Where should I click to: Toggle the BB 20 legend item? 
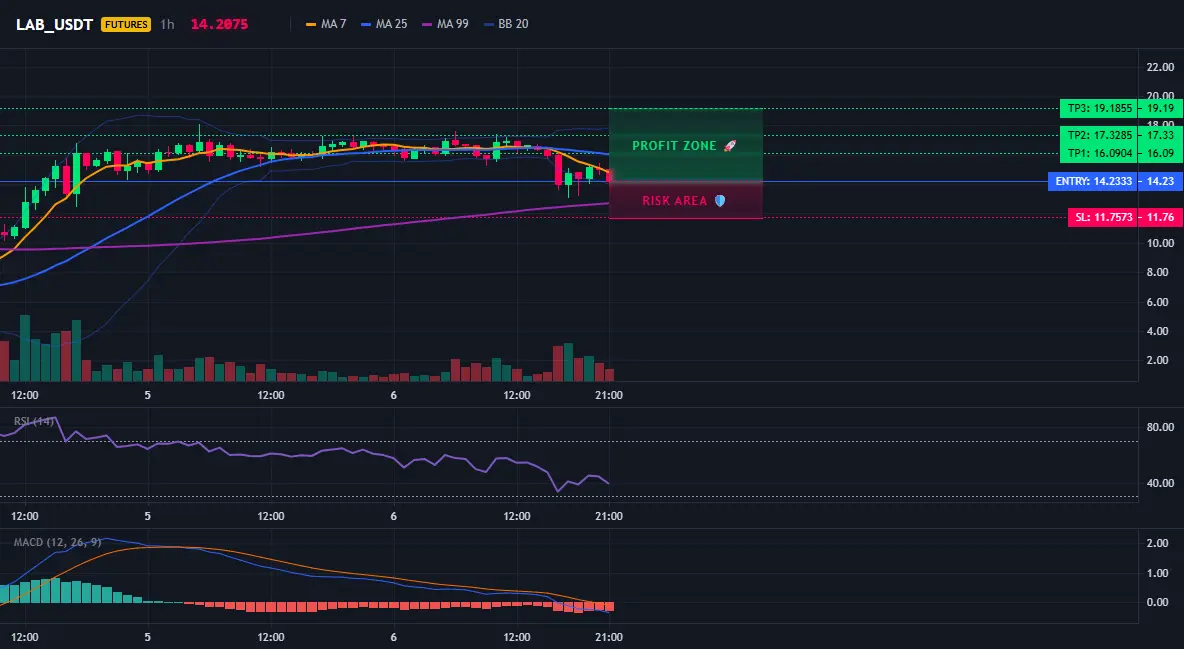tap(507, 24)
